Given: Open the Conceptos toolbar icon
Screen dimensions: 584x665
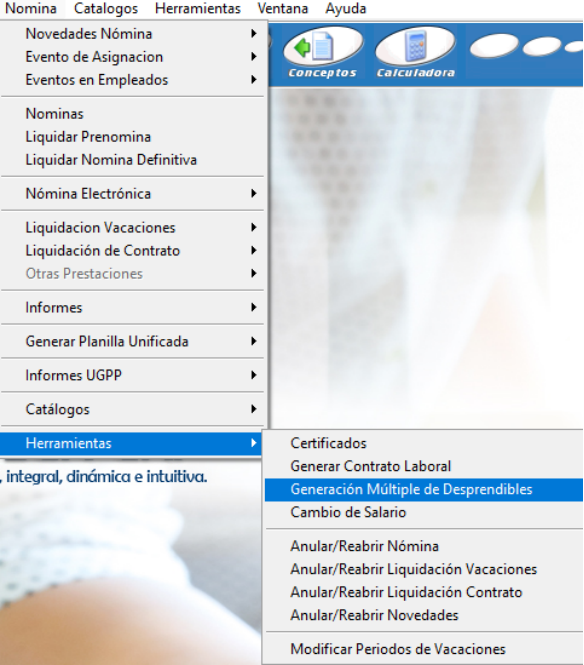Looking at the screenshot, I should [x=323, y=53].
